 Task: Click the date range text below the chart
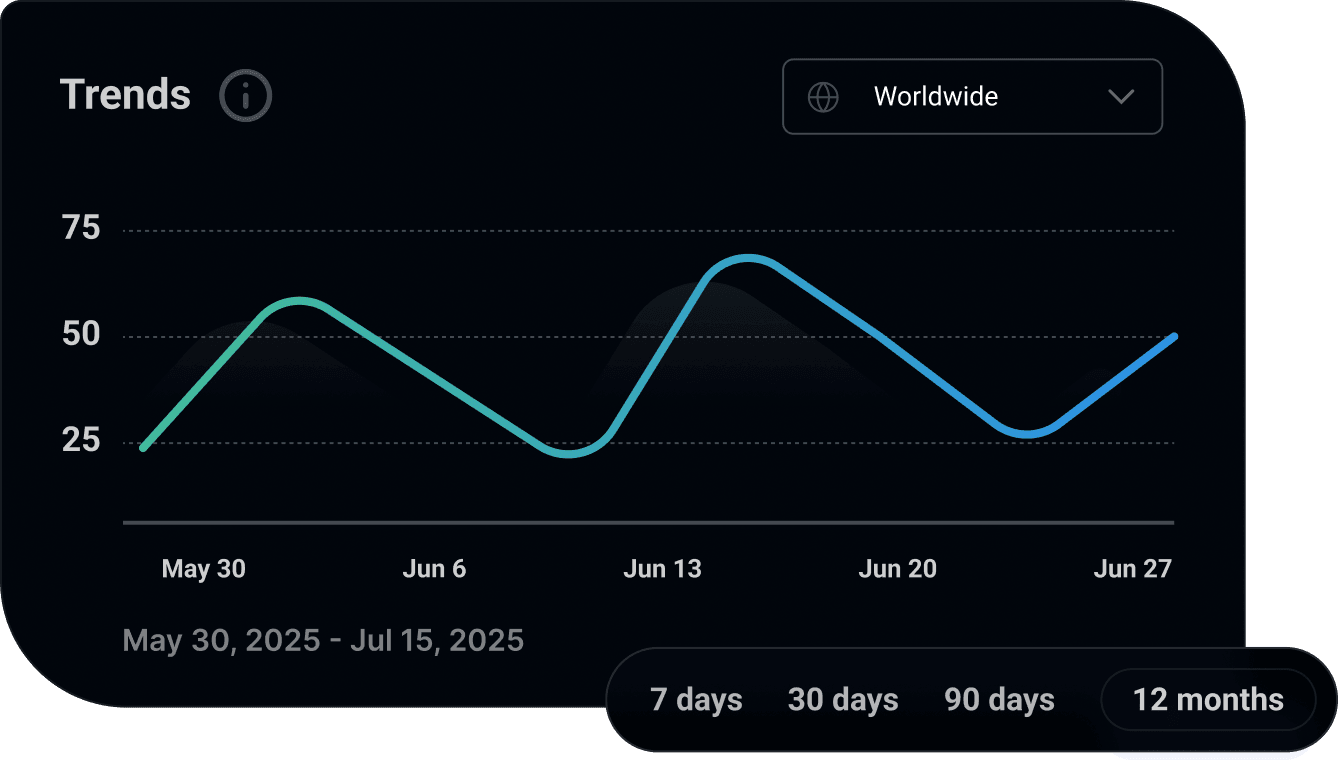[x=322, y=640]
